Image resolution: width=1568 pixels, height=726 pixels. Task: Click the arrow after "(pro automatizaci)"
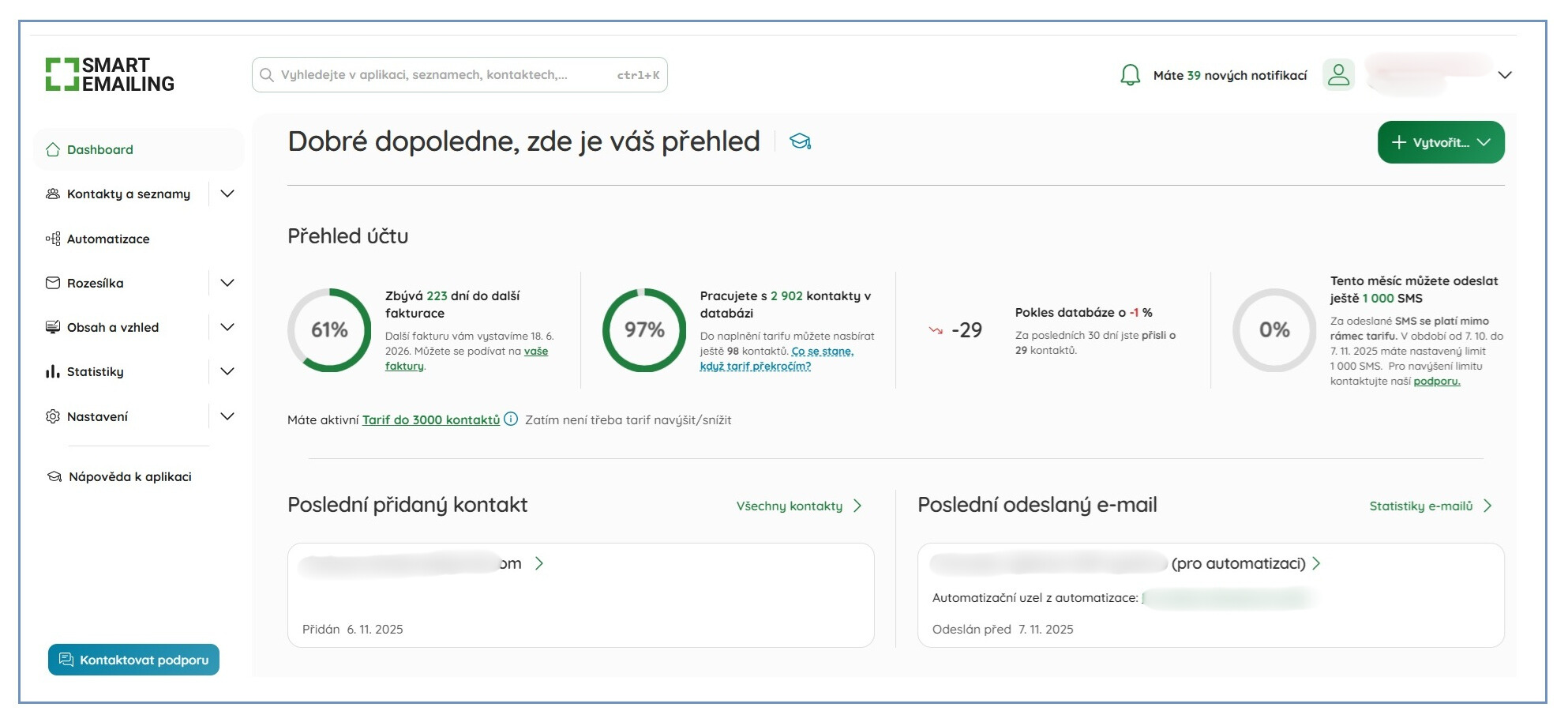pyautogui.click(x=1316, y=563)
